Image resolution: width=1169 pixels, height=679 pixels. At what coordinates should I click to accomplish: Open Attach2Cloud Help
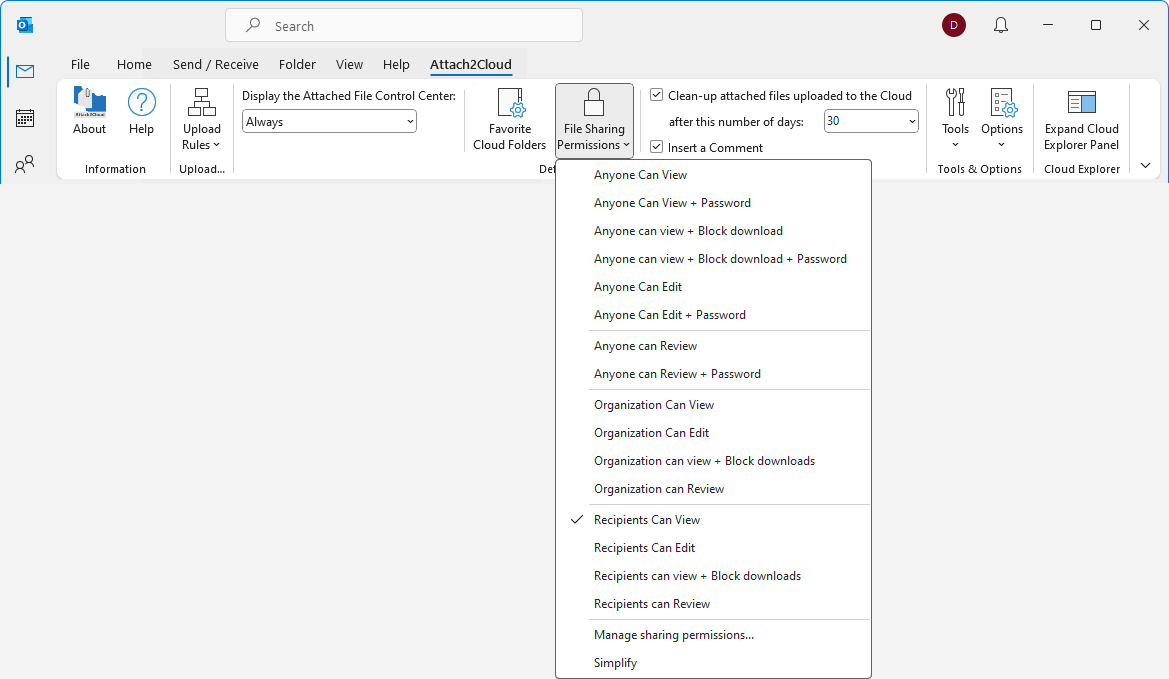(x=141, y=112)
